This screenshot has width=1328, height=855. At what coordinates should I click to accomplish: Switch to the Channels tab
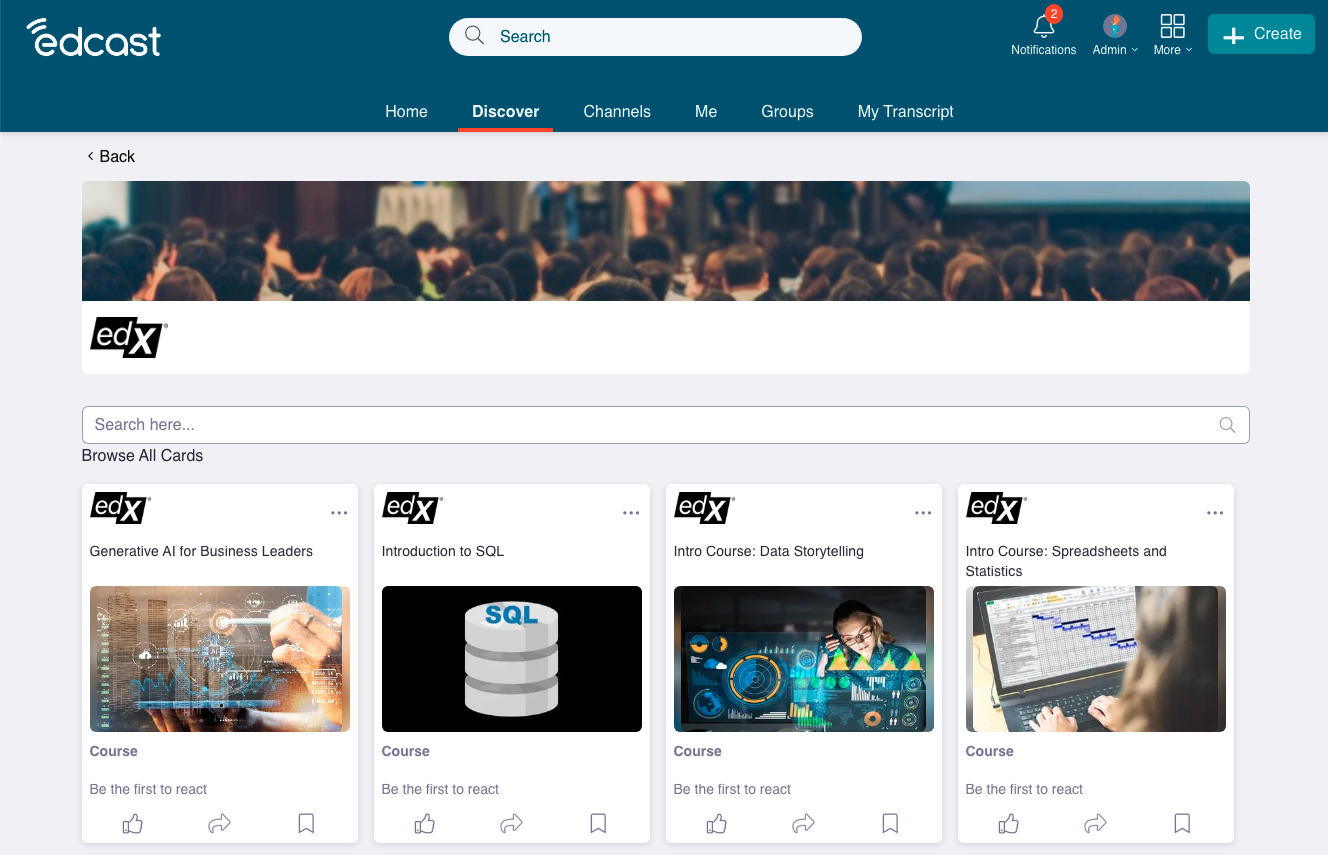click(617, 111)
